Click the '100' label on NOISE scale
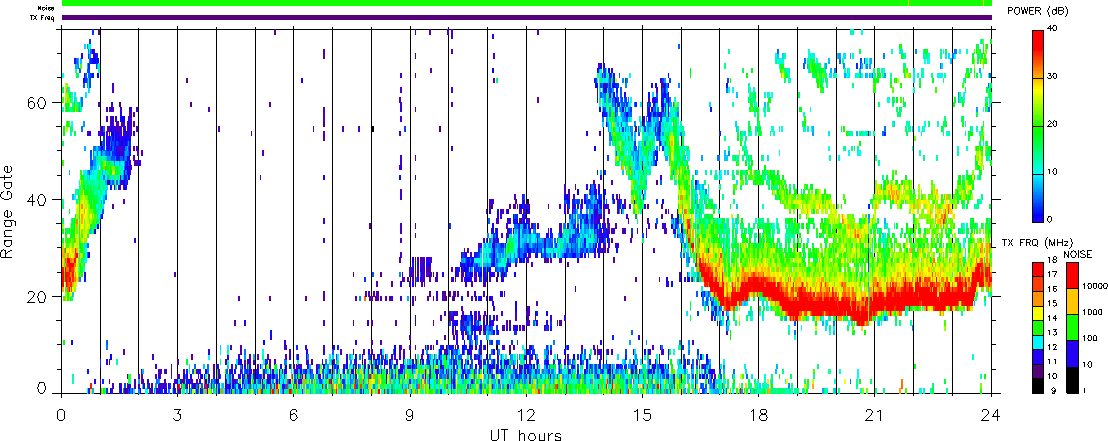This screenshot has width=1108, height=441. pos(1089,339)
